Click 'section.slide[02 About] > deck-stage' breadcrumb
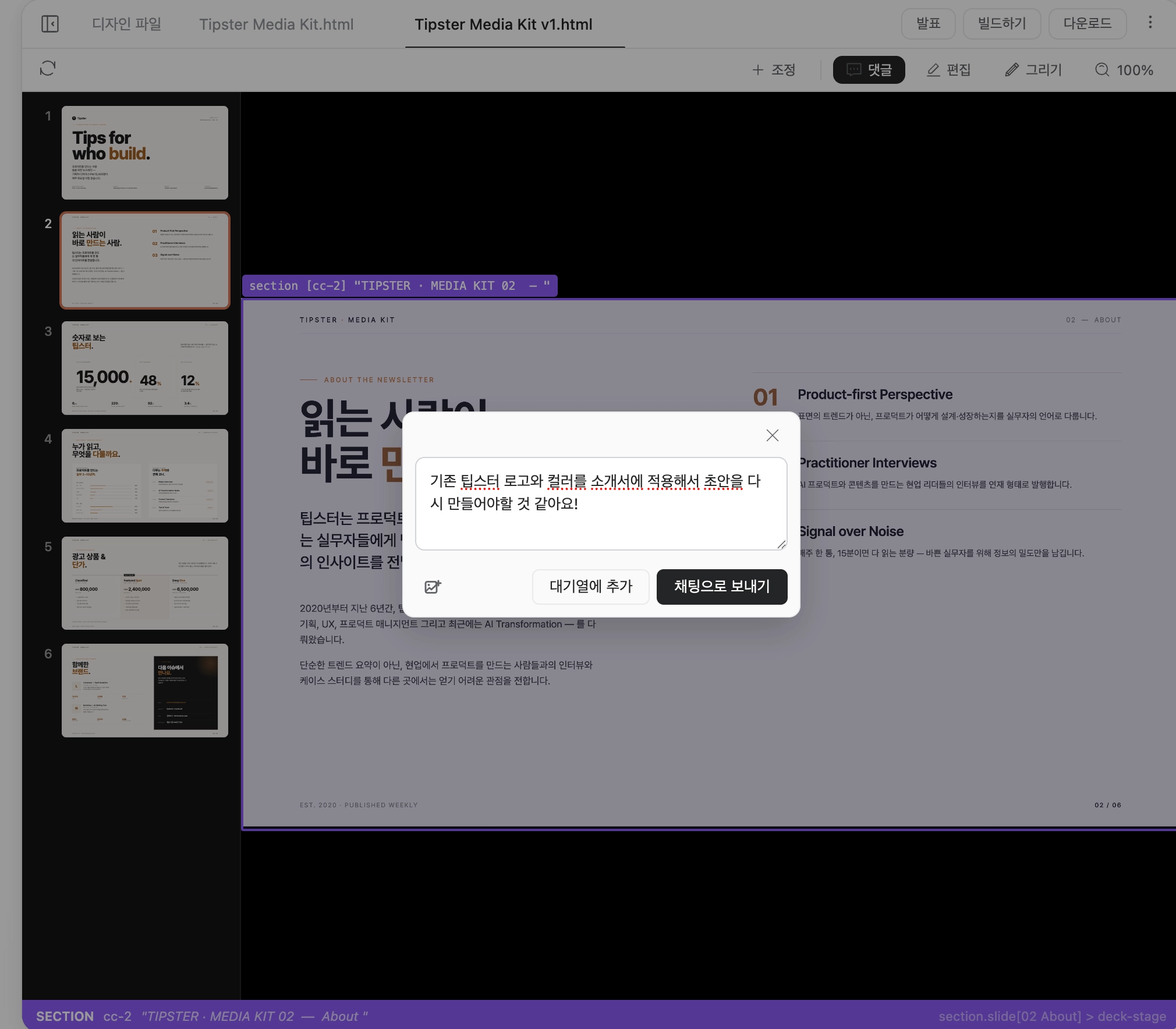1176x1029 pixels. point(1052,1016)
